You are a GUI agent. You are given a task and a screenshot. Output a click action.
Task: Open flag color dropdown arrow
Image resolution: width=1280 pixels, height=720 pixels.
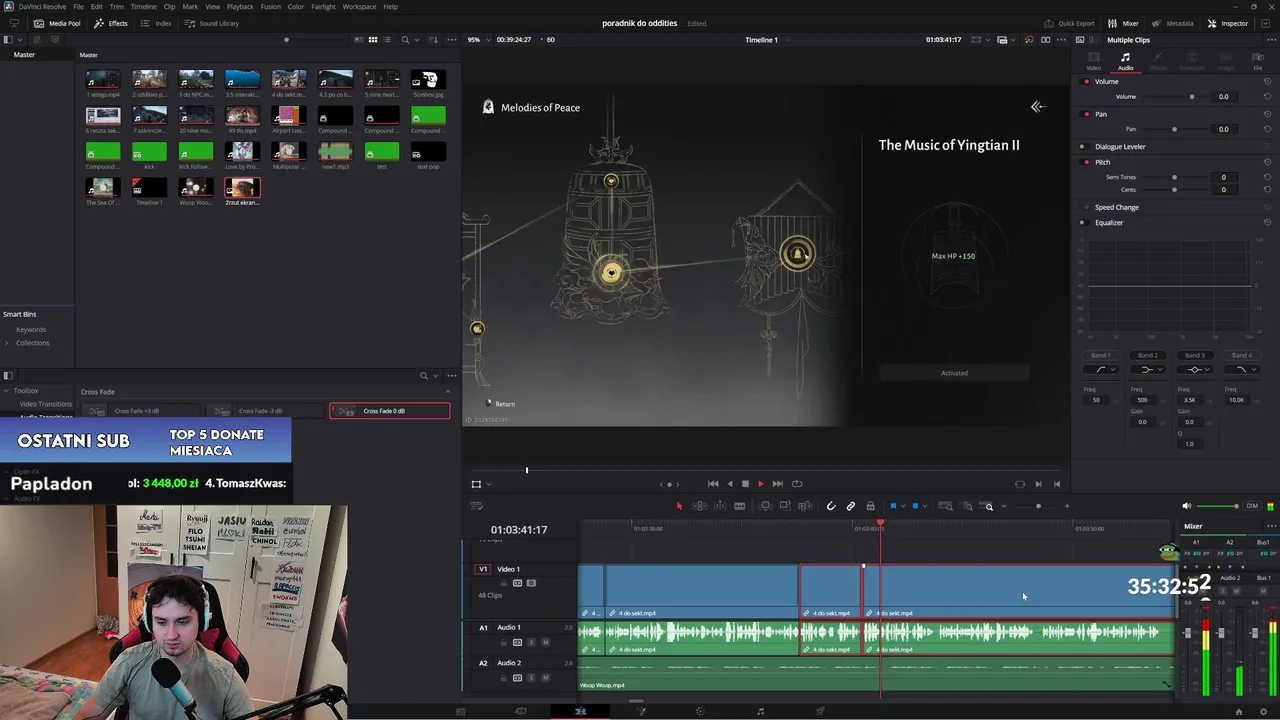click(x=903, y=506)
